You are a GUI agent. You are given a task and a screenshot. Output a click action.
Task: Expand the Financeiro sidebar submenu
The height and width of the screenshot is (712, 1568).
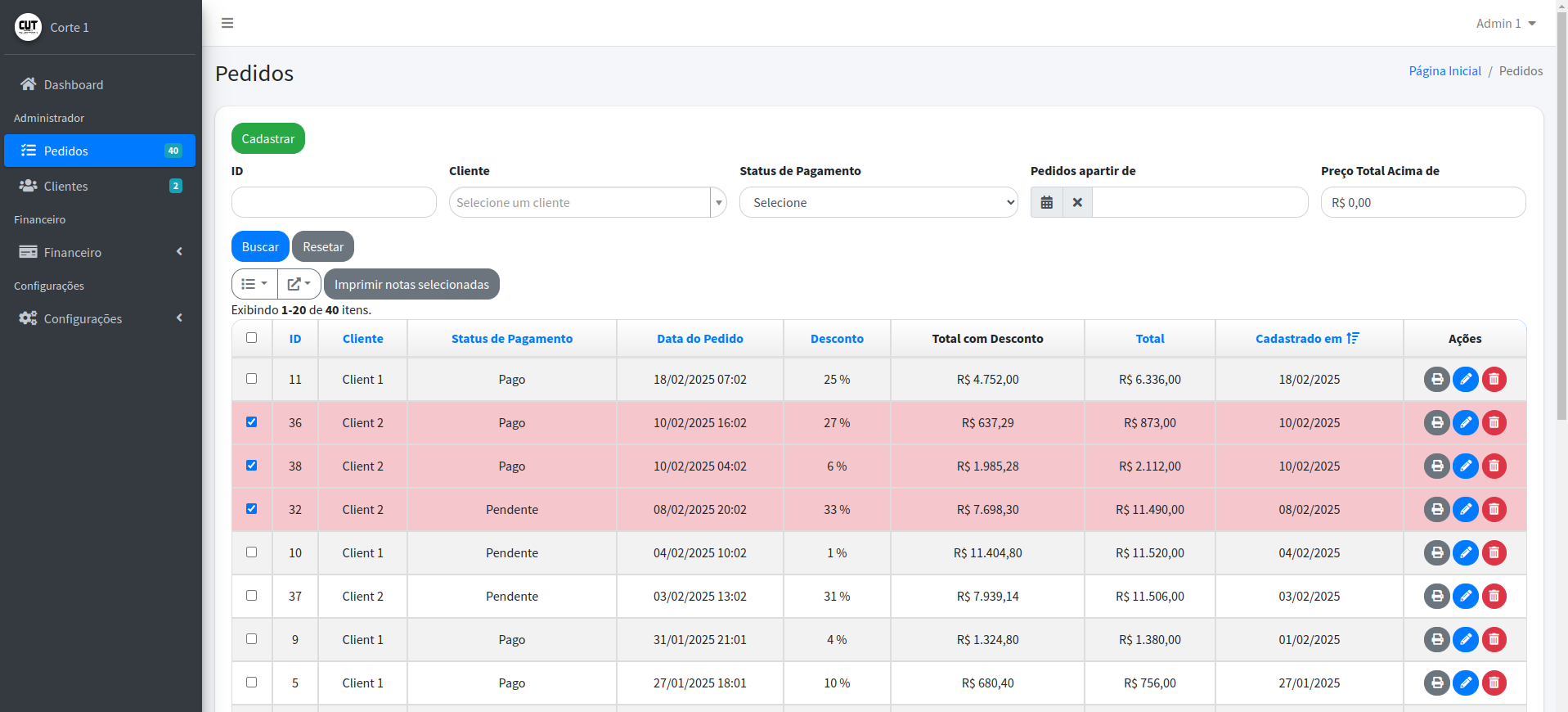[100, 252]
